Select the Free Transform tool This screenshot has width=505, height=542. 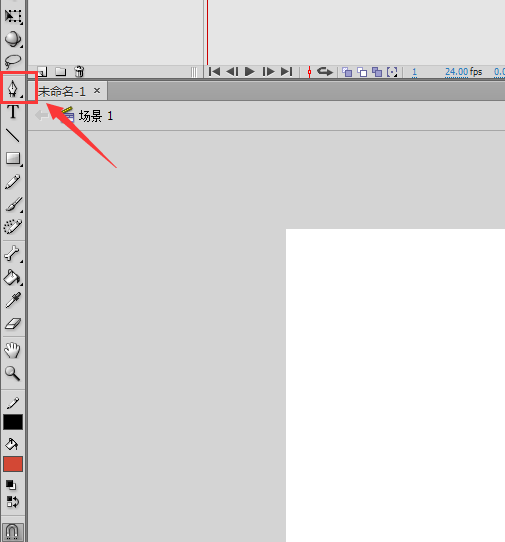click(x=13, y=16)
